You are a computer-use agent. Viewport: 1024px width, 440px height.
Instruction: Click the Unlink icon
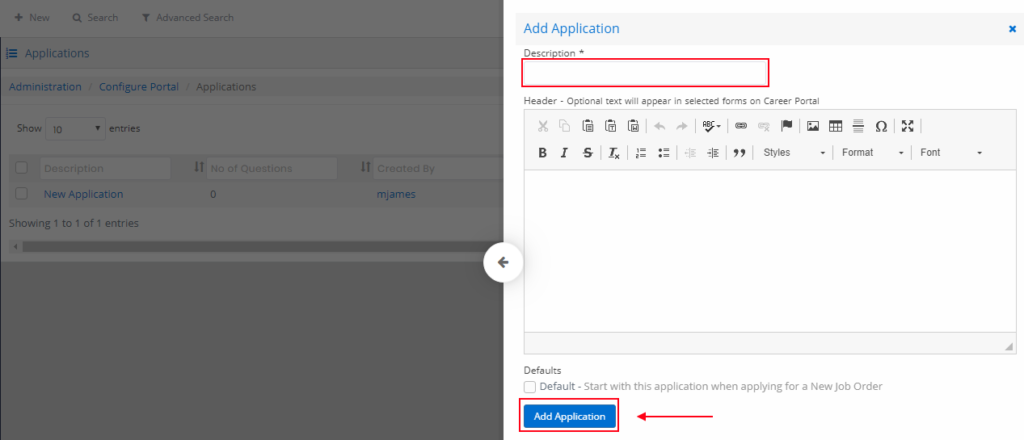click(x=763, y=126)
